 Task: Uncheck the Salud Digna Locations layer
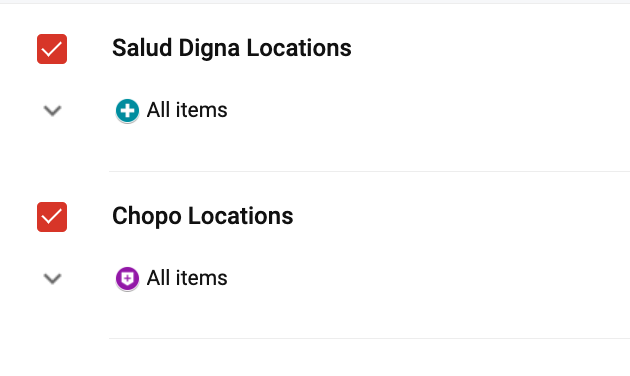coord(52,49)
